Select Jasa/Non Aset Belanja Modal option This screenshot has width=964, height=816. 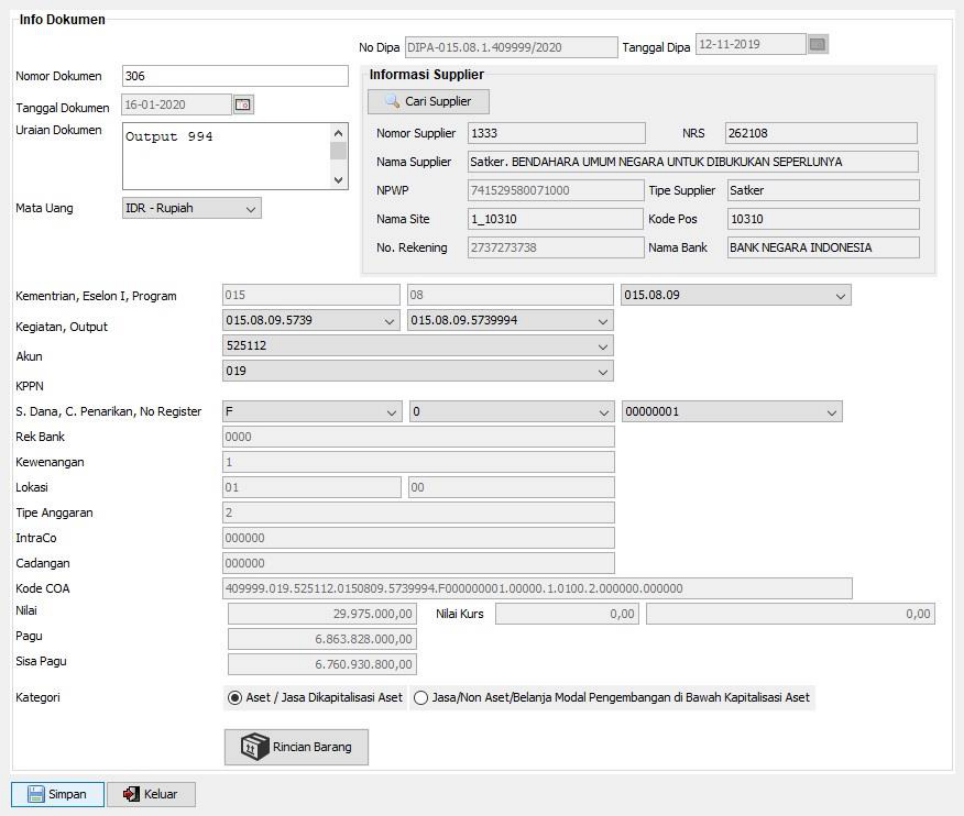(421, 697)
